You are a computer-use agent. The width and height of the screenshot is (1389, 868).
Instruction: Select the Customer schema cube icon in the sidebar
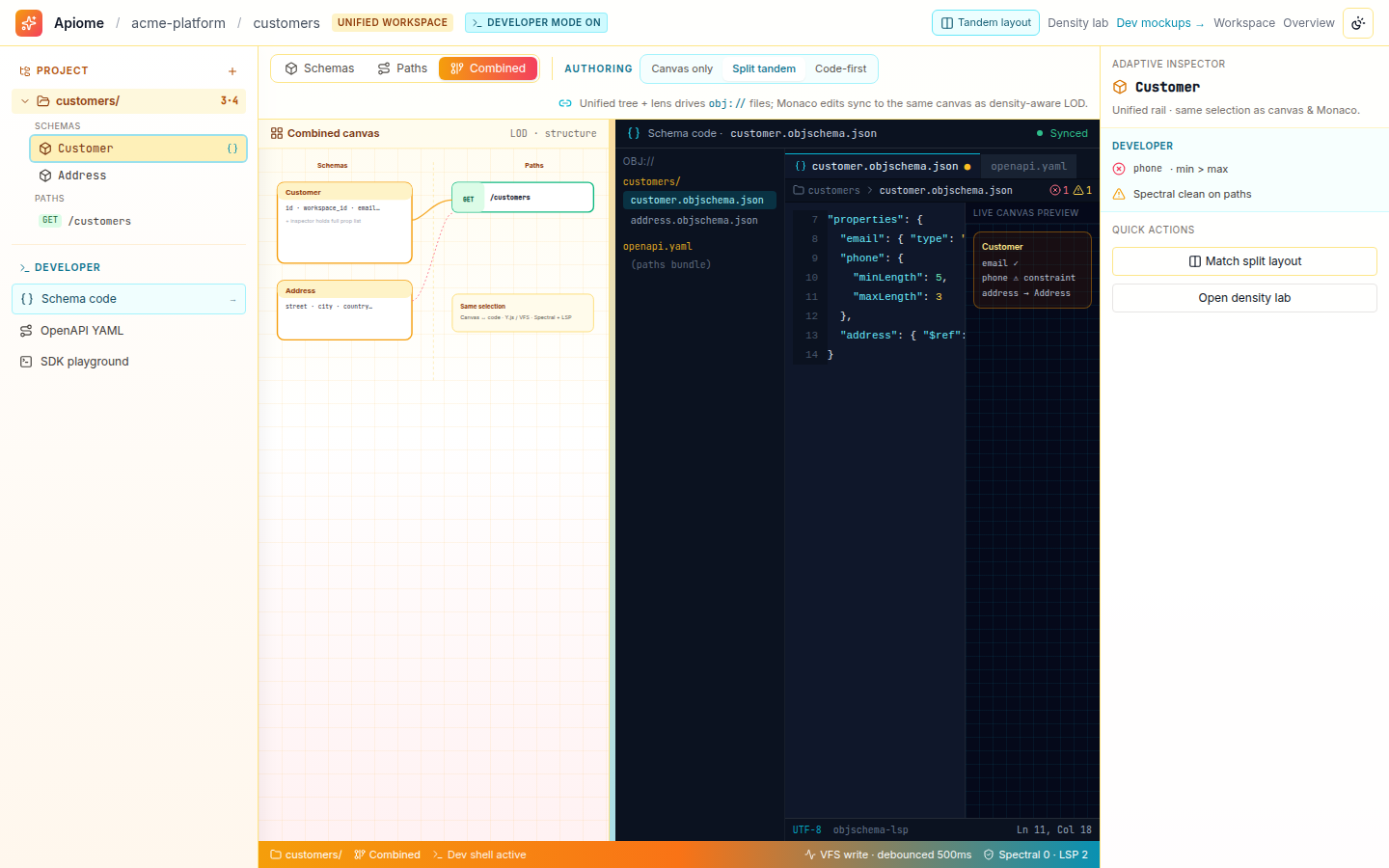pyautogui.click(x=45, y=149)
